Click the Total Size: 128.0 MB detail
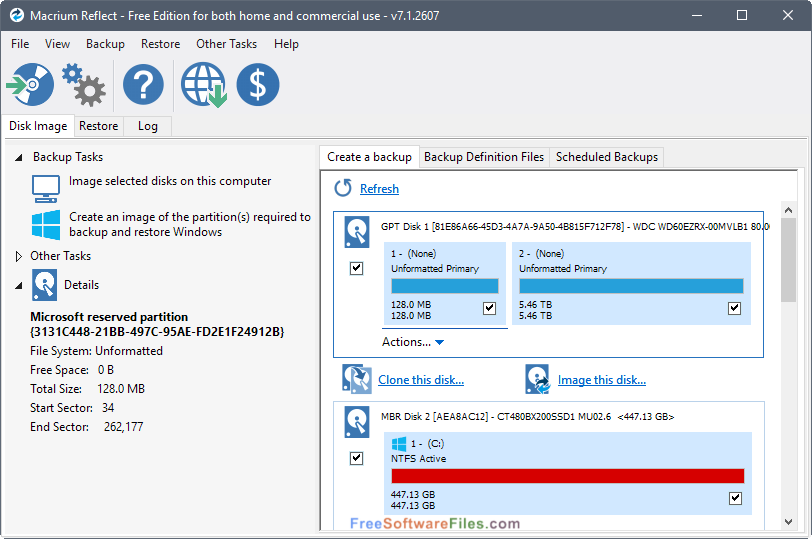The width and height of the screenshot is (812, 539). (x=88, y=389)
